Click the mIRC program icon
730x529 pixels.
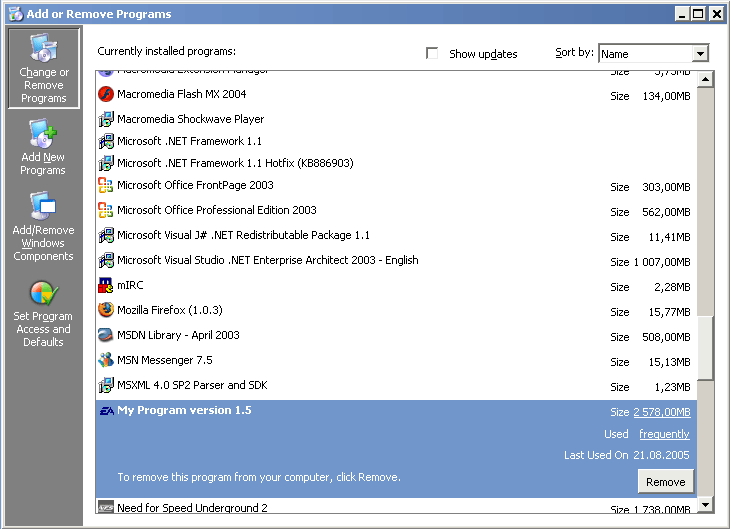pyautogui.click(x=106, y=285)
